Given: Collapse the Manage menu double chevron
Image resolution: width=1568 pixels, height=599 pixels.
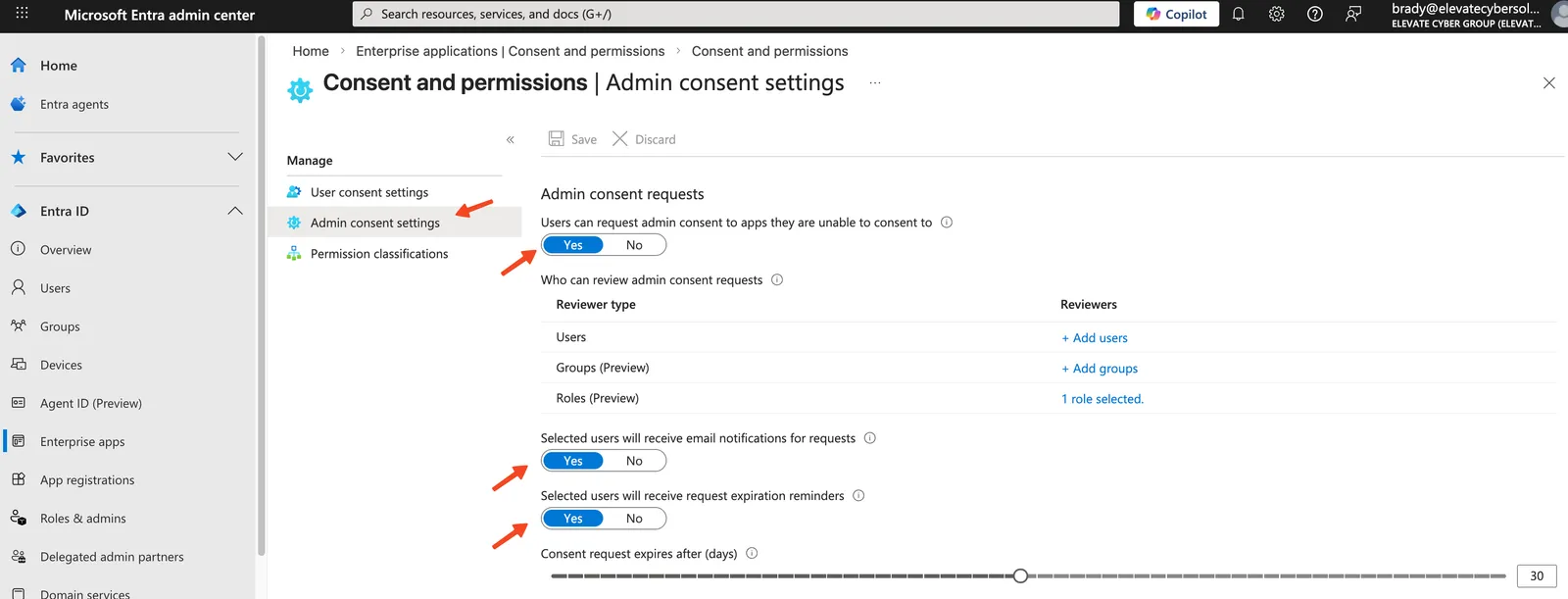Looking at the screenshot, I should [x=511, y=139].
